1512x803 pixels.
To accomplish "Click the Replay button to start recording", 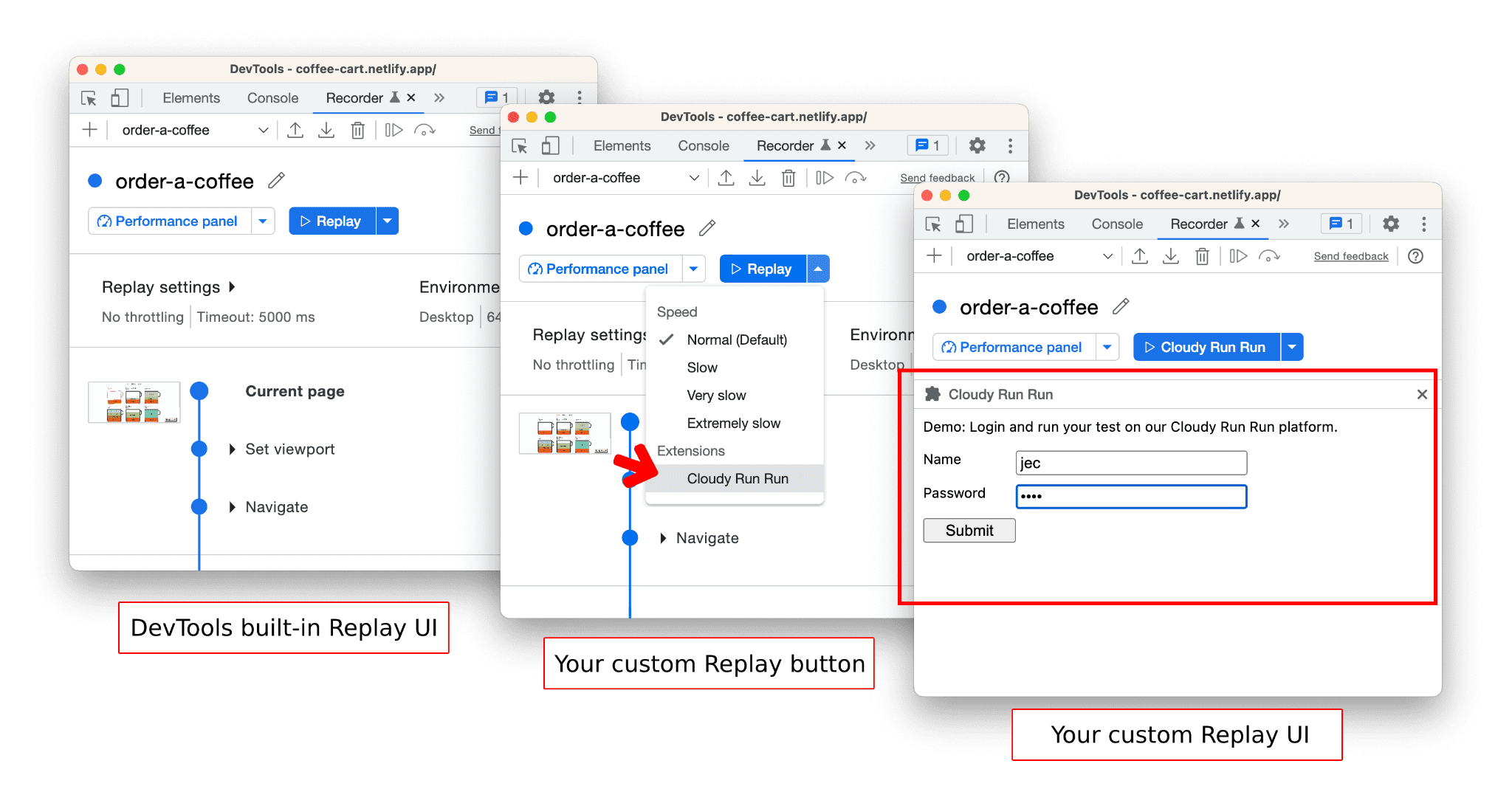I will coord(330,220).
